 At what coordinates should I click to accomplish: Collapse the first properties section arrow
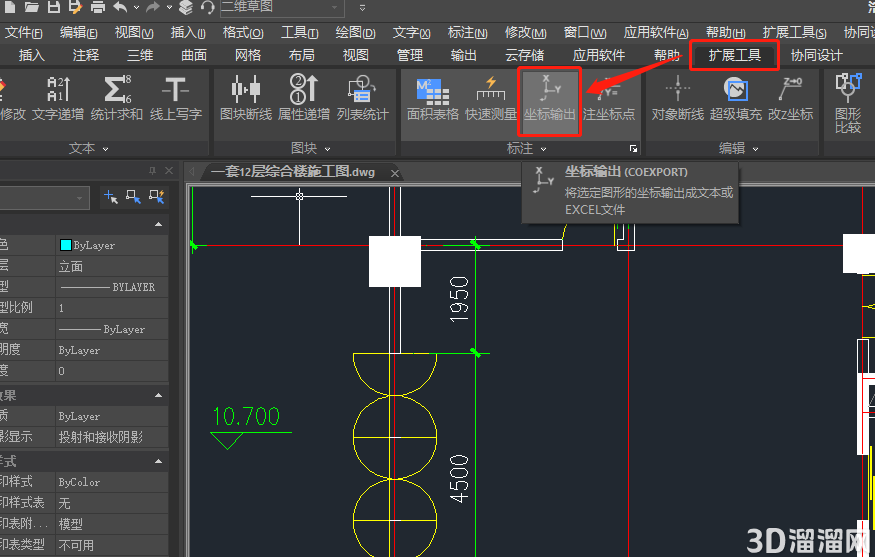pos(158,224)
